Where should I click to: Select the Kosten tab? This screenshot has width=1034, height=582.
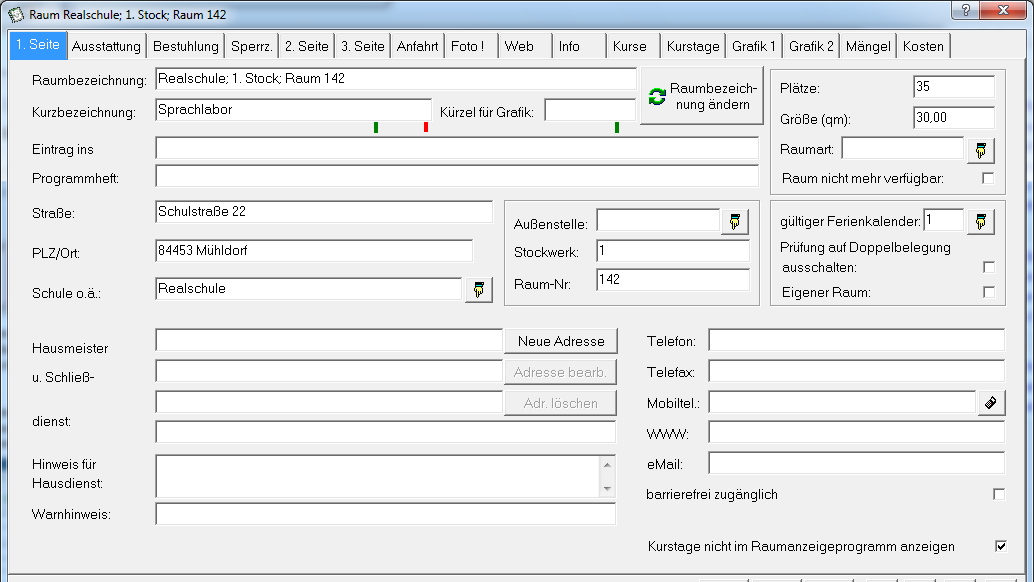click(x=923, y=46)
